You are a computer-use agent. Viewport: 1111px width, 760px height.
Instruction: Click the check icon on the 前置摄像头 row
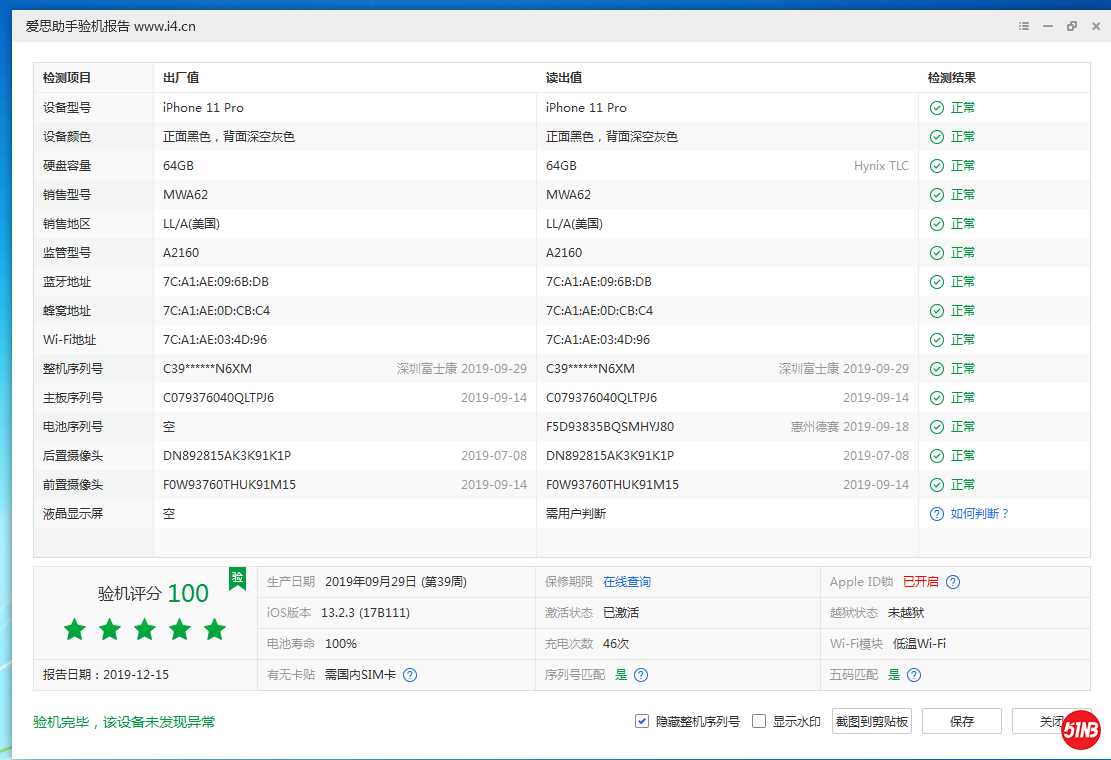click(936, 484)
